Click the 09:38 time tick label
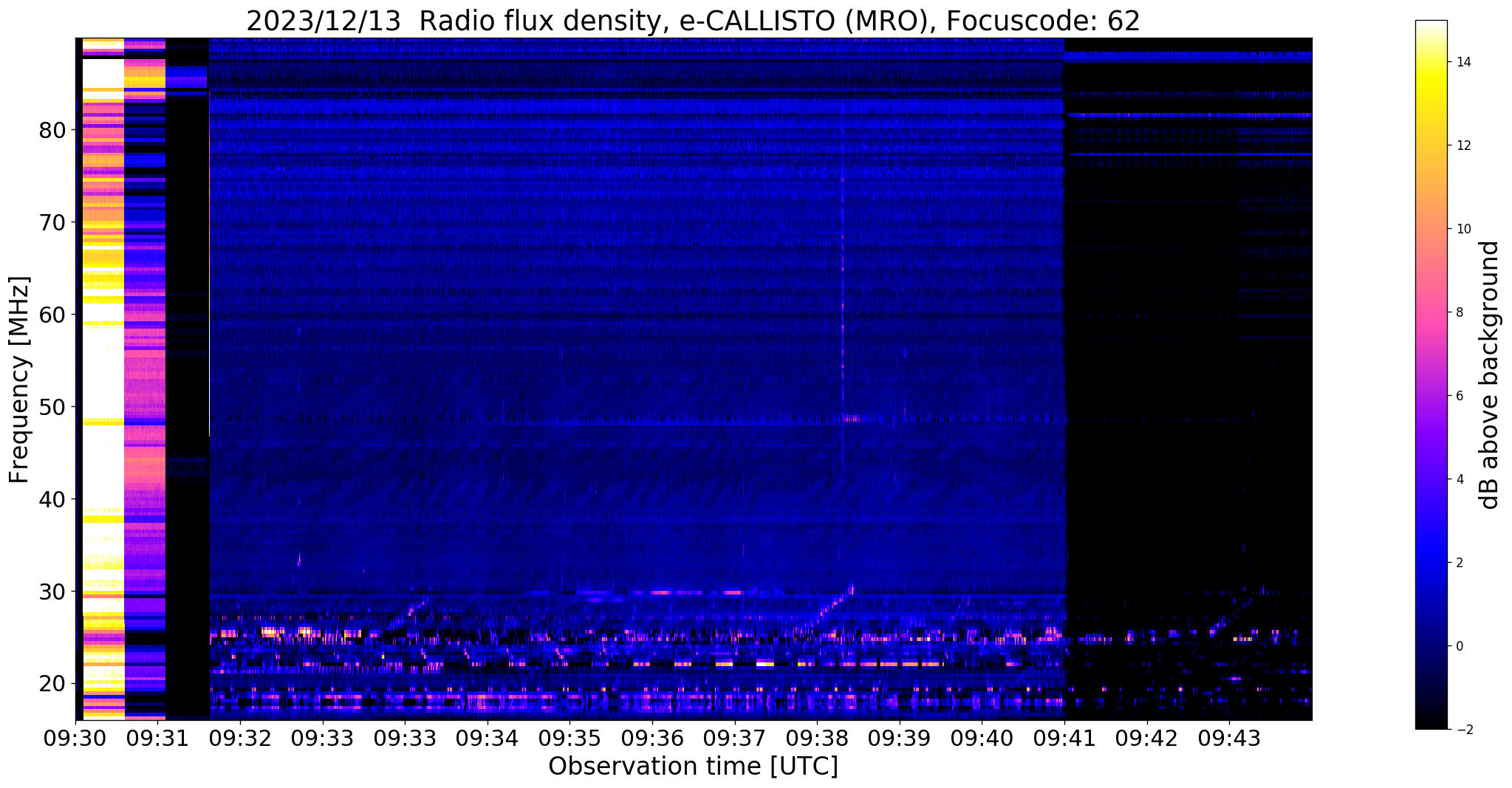This screenshot has height=788, width=1512. coord(817,737)
